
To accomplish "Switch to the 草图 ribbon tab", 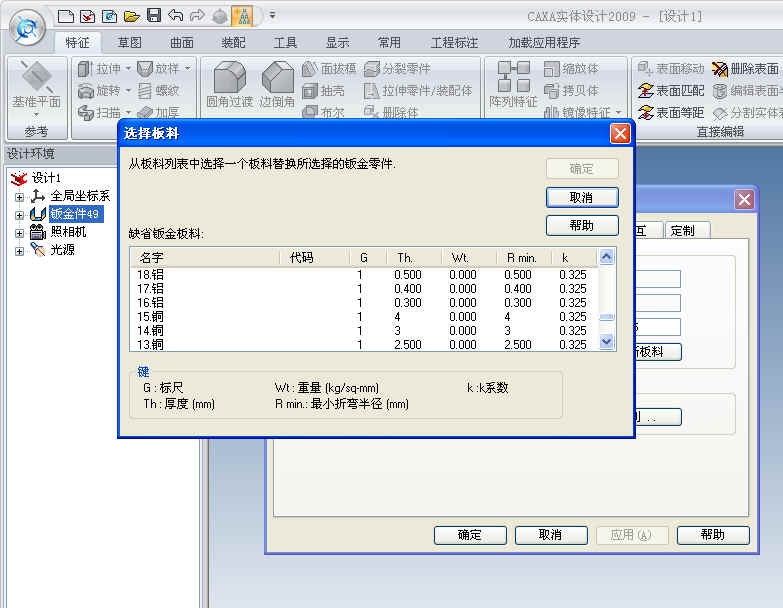I will click(130, 43).
